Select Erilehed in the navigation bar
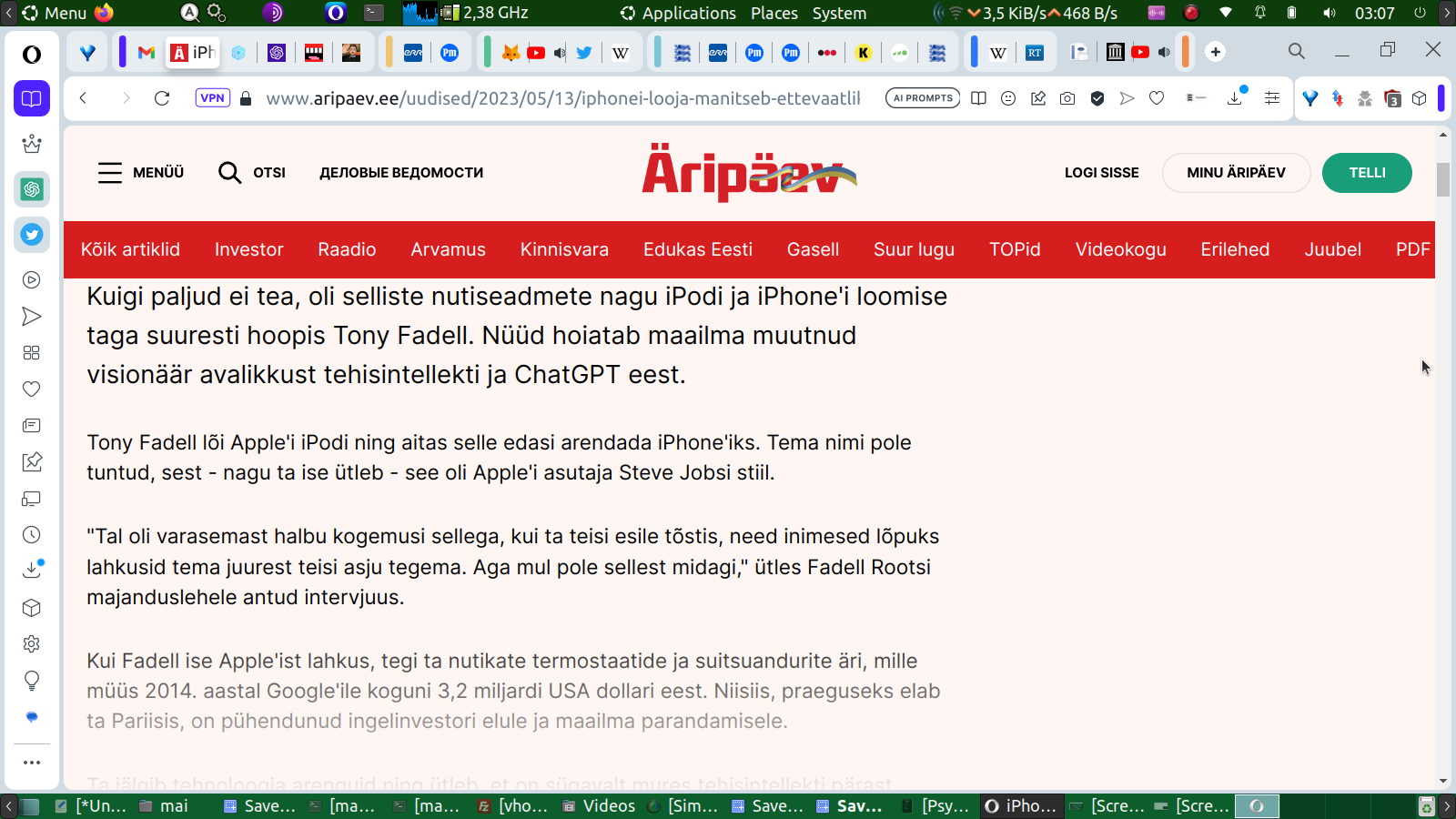1456x819 pixels. (1235, 249)
